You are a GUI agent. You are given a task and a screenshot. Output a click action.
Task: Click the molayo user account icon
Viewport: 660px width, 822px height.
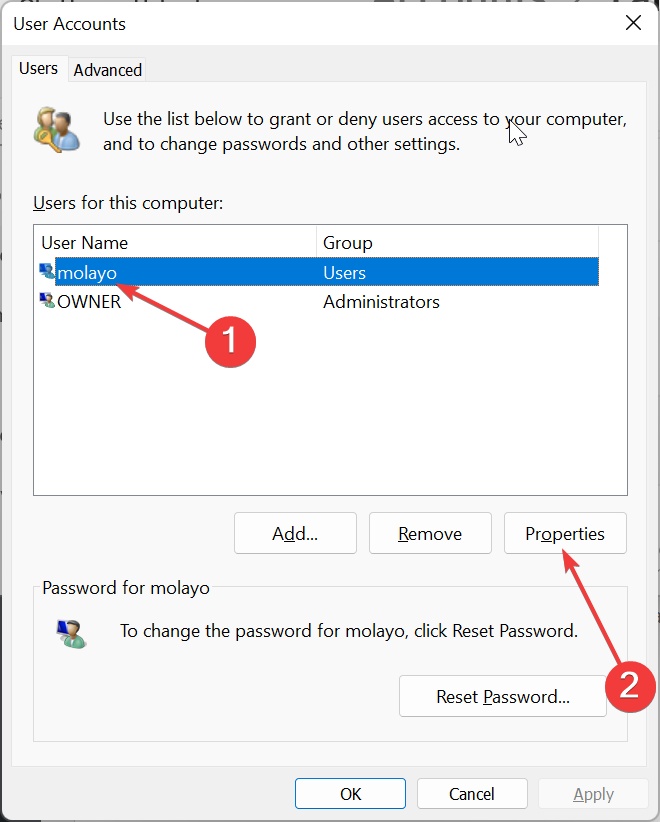pos(47,272)
